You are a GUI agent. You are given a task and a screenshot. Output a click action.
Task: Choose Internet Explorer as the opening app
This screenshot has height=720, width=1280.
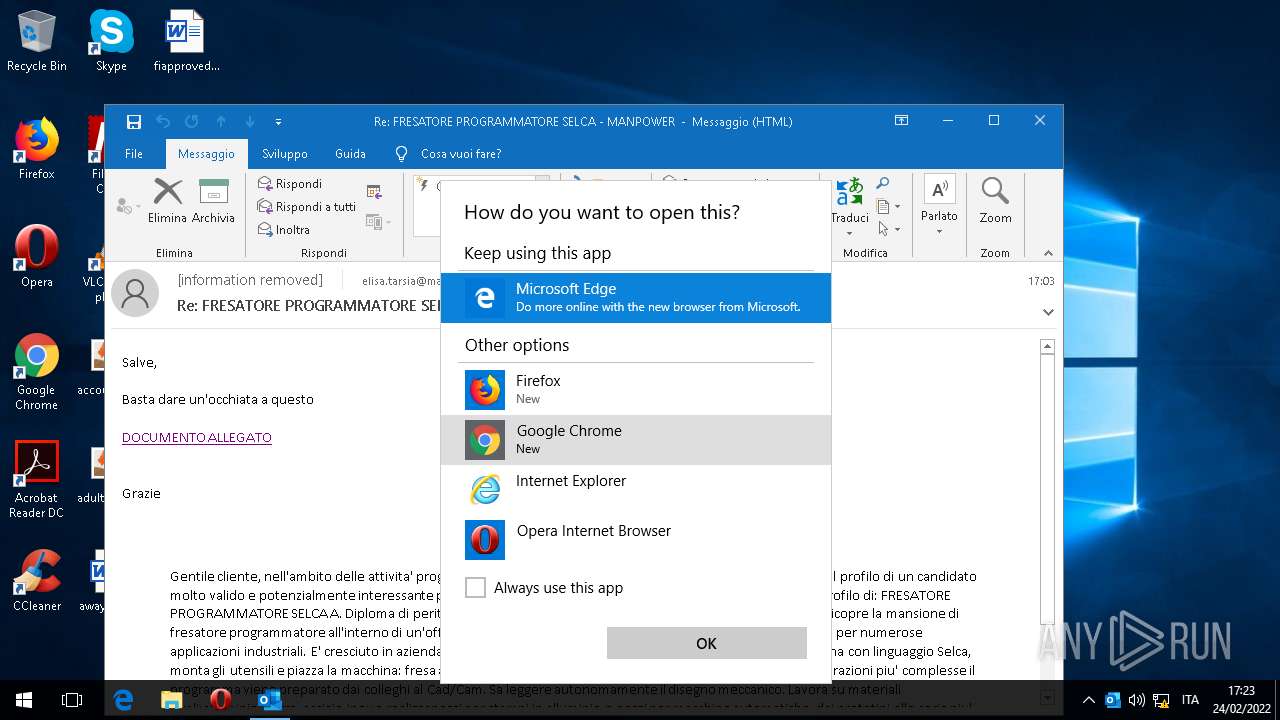tap(636, 490)
